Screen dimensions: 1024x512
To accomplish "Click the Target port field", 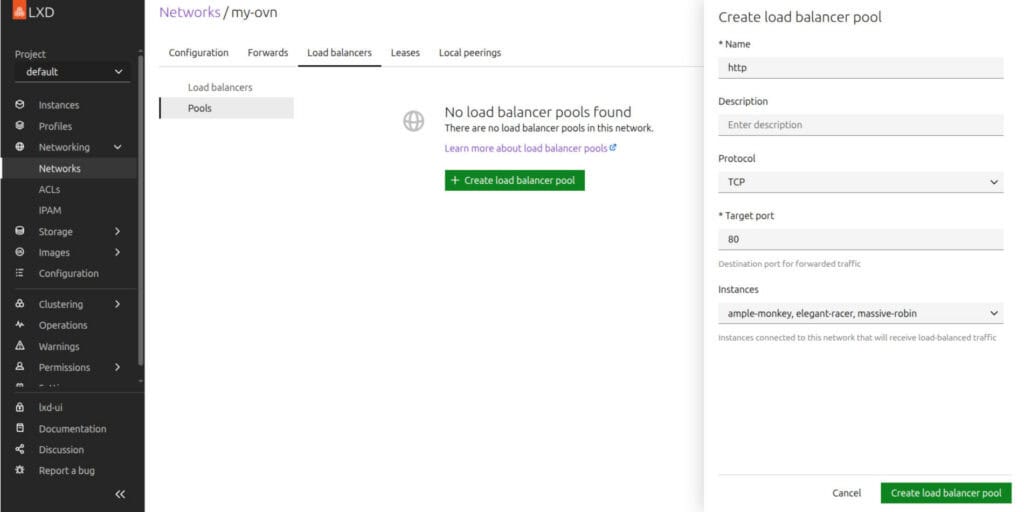I will (860, 239).
